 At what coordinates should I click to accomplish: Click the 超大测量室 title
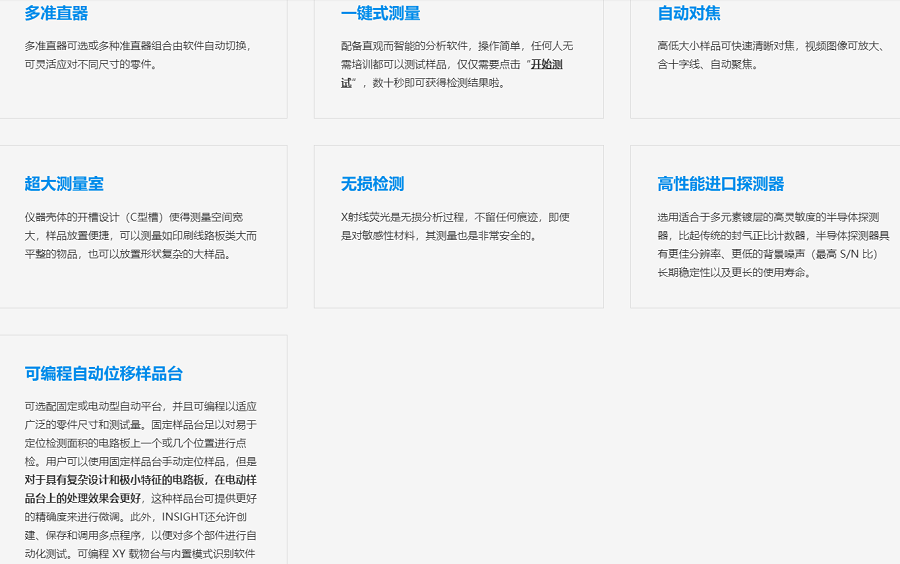pyautogui.click(x=64, y=184)
